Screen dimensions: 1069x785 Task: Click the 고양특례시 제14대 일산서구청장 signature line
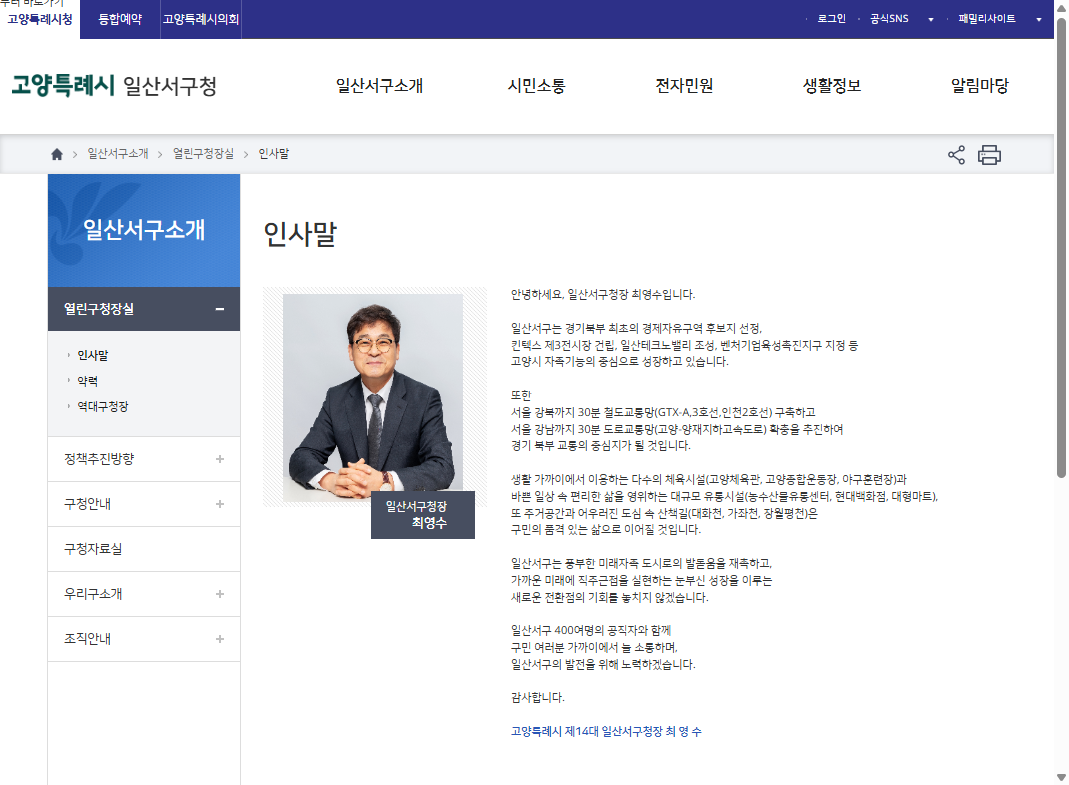(606, 732)
